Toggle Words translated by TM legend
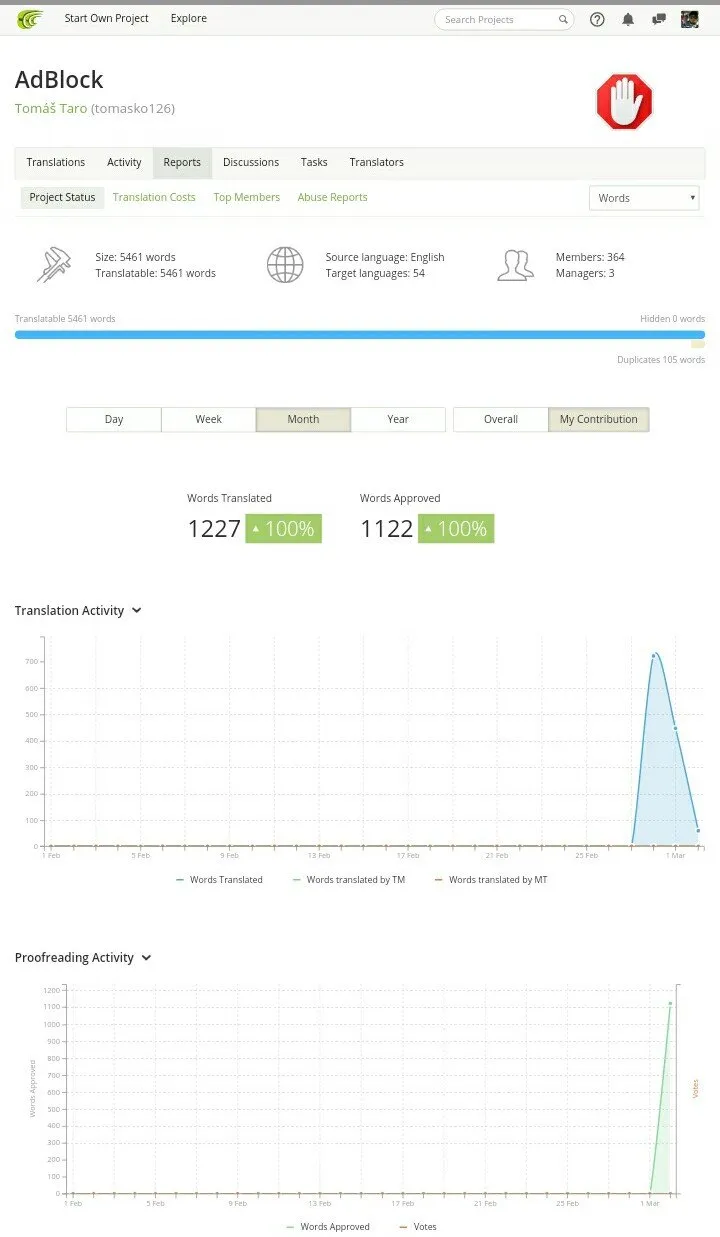The width and height of the screenshot is (720, 1237). coord(349,880)
